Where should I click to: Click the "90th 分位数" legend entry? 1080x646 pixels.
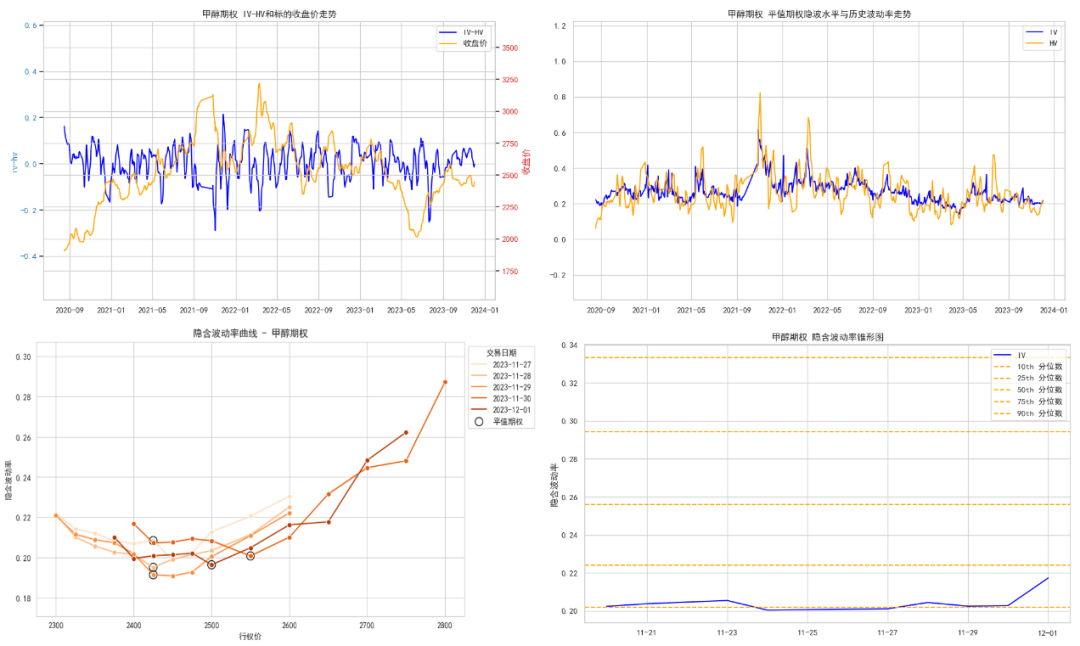[x=1029, y=413]
